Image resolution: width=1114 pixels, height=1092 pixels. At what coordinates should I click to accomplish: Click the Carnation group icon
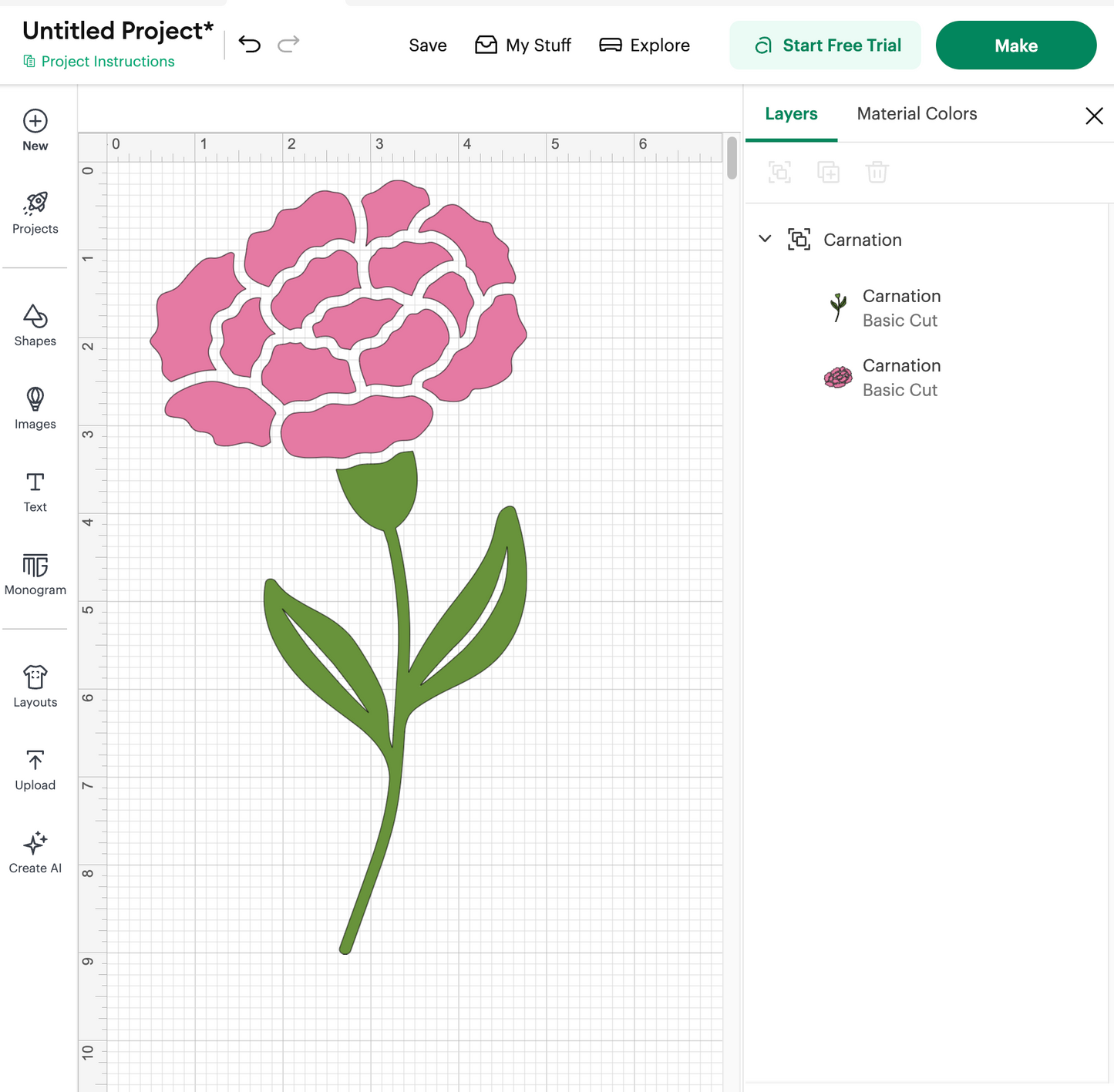coord(799,240)
